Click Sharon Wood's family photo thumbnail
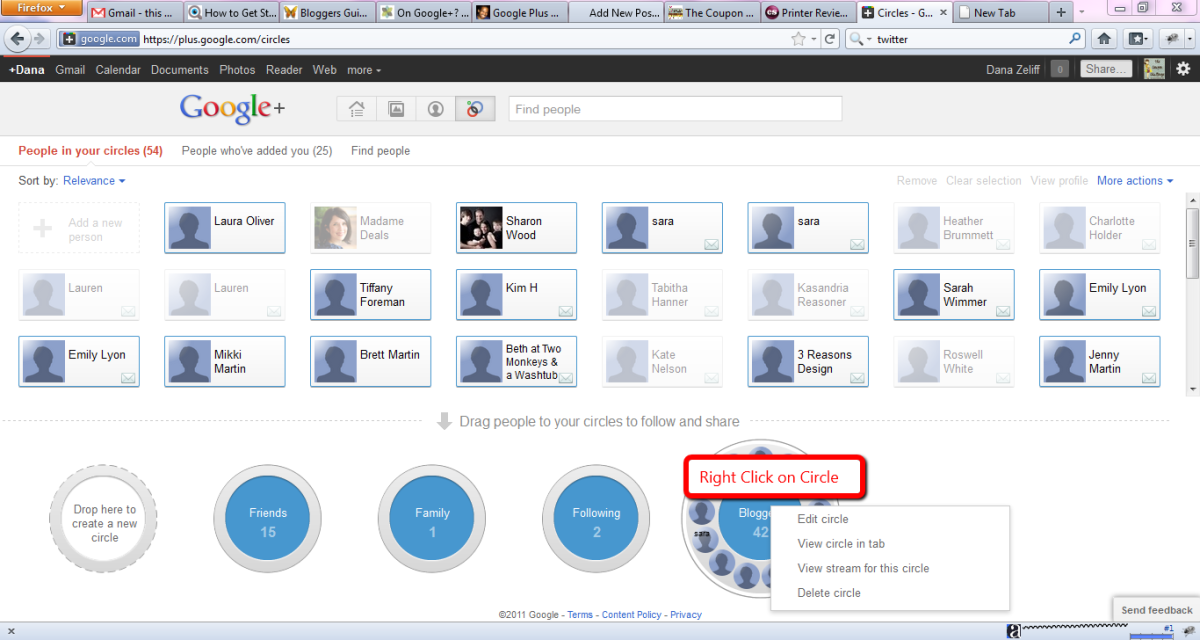The image size is (1200, 640). 481,228
